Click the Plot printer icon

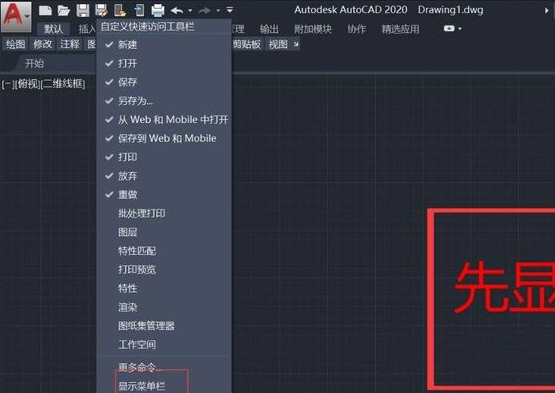[x=158, y=11]
